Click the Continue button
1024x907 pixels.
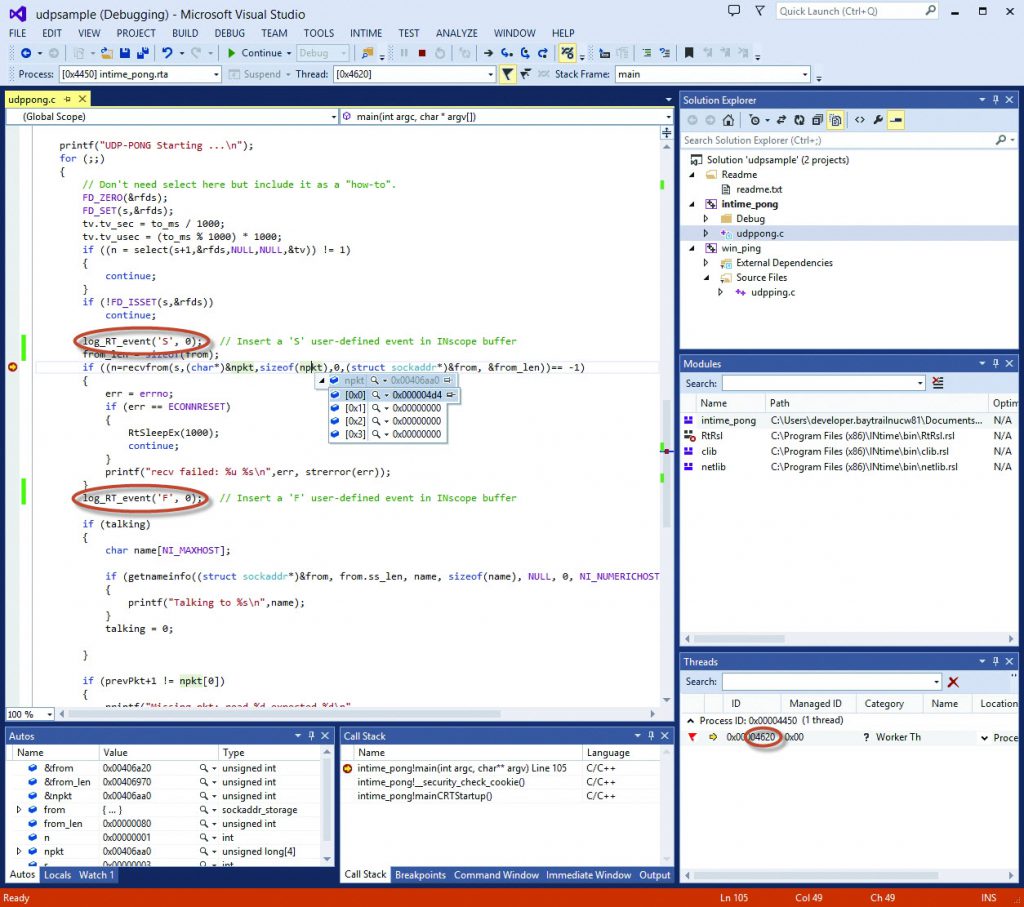255,53
